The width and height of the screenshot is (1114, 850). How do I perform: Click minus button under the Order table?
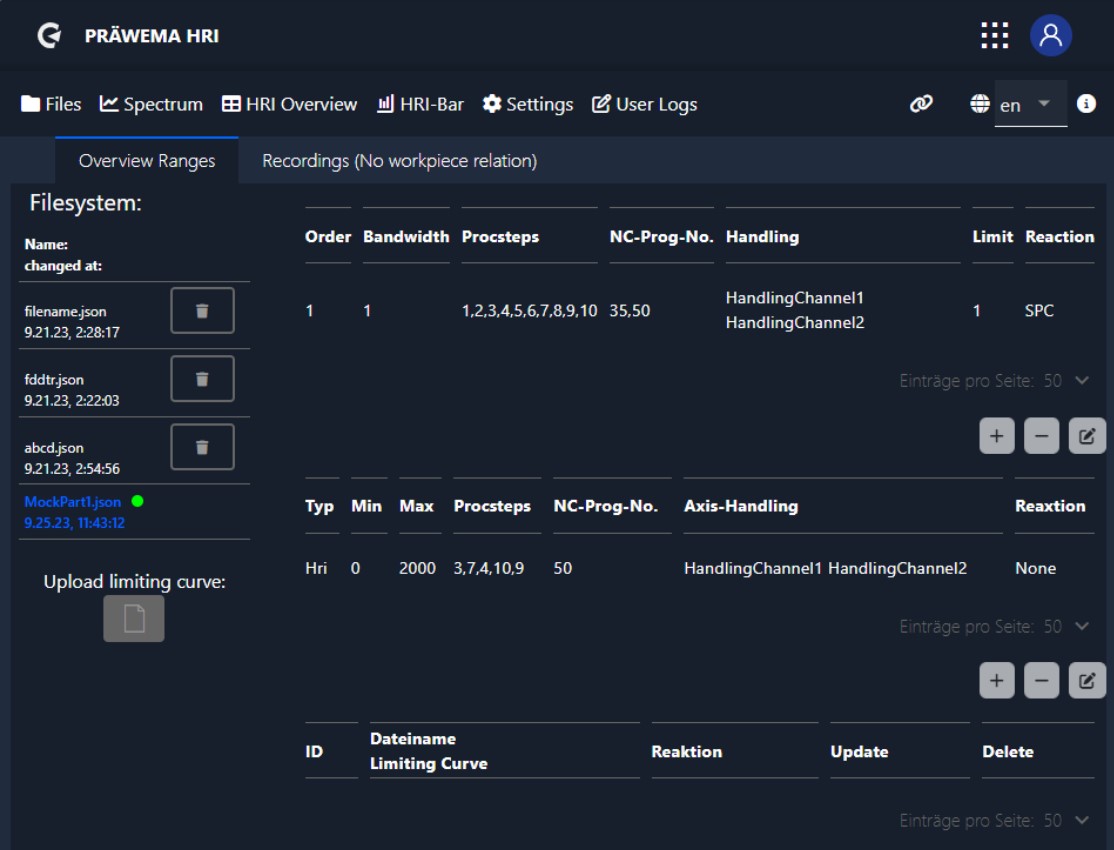tap(1041, 437)
